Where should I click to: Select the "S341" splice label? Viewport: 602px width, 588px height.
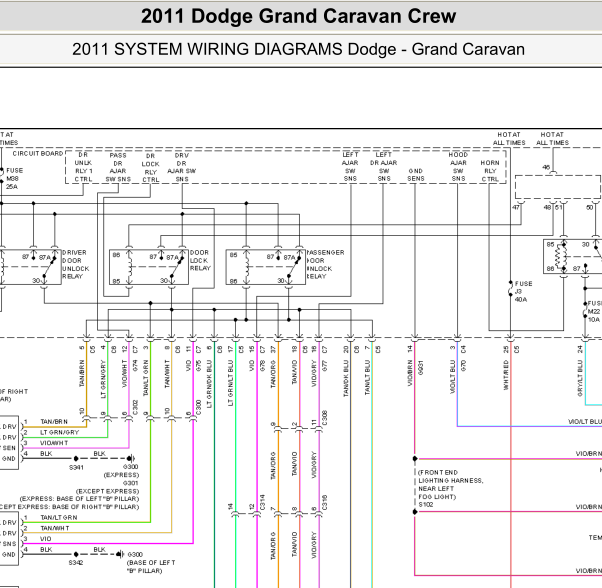76,467
